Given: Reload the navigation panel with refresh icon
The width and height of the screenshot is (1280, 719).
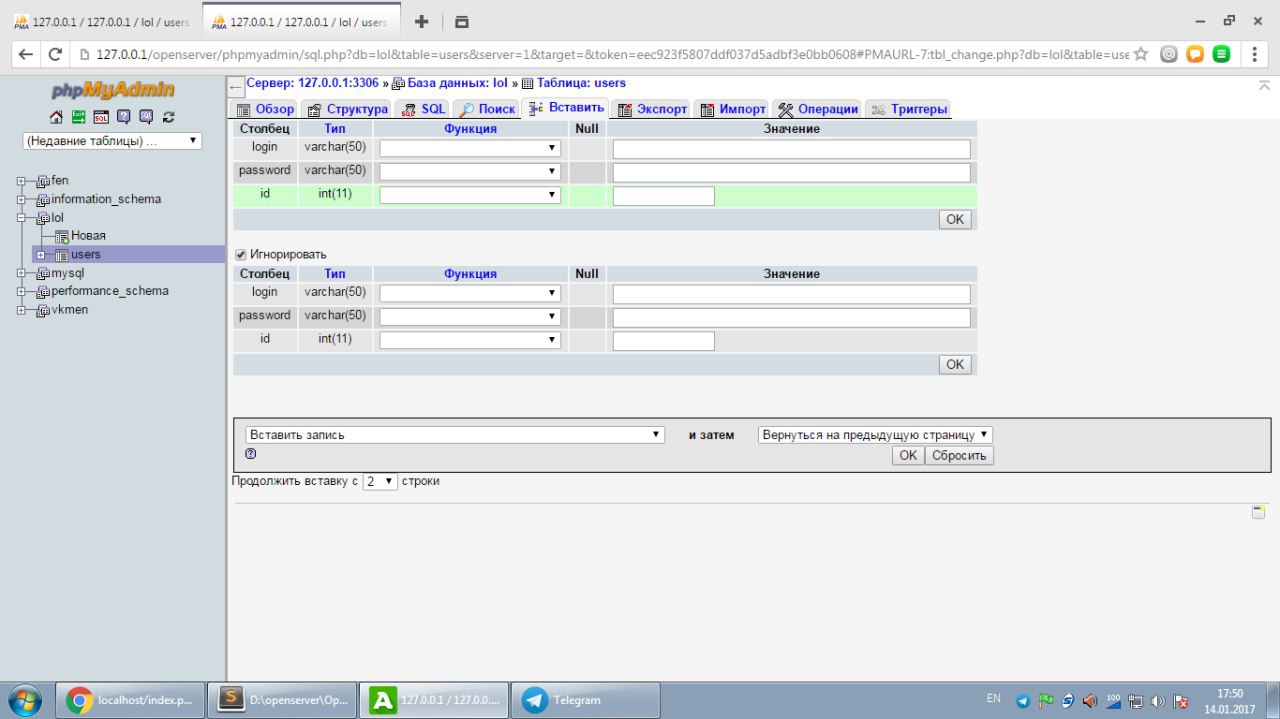Looking at the screenshot, I should click(x=168, y=117).
